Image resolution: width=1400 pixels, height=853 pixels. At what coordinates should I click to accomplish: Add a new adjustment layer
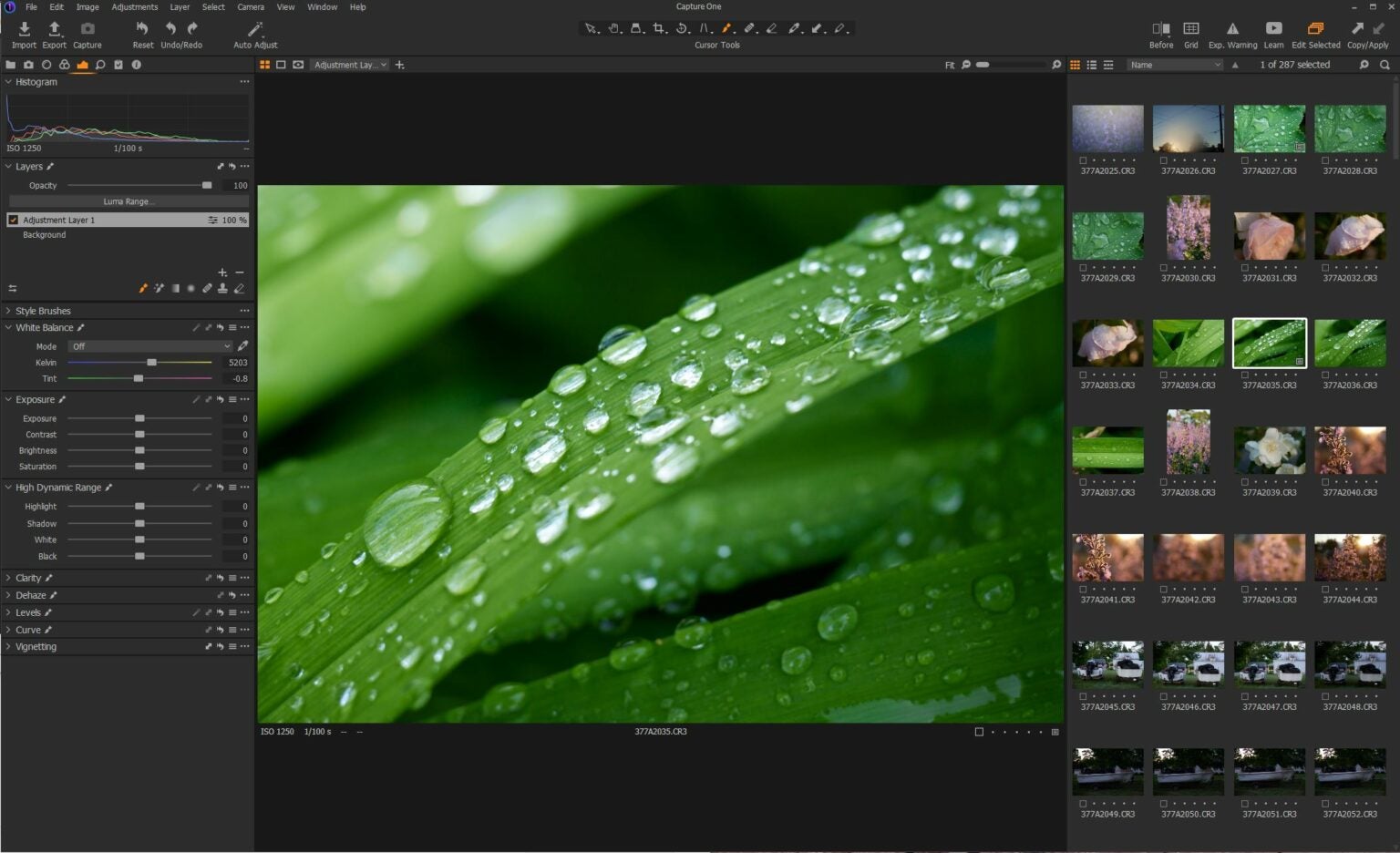coord(221,272)
